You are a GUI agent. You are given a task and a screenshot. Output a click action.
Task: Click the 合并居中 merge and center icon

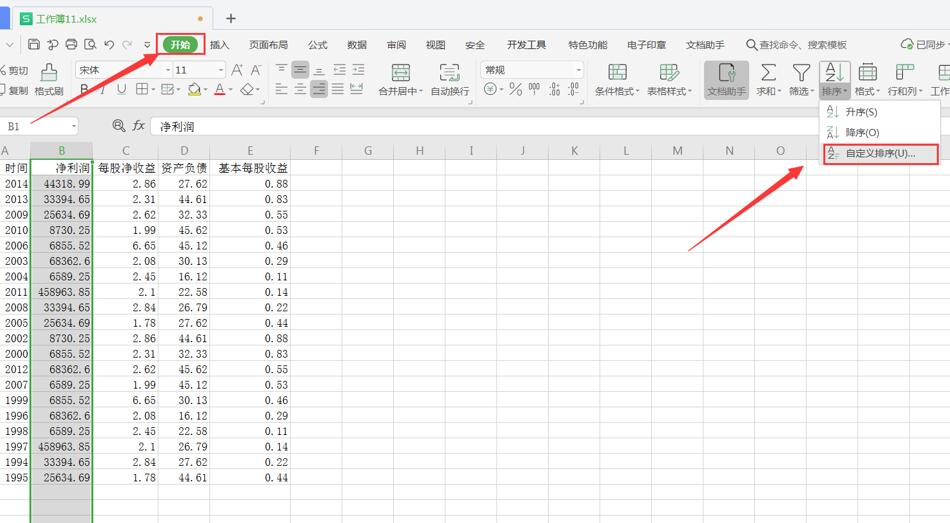point(400,73)
